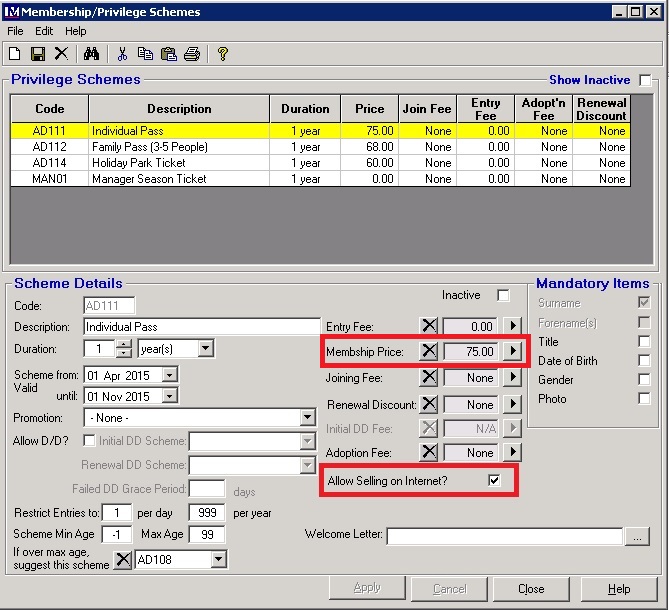
Task: Open the Scheme from date dropdown
Action: 168,375
